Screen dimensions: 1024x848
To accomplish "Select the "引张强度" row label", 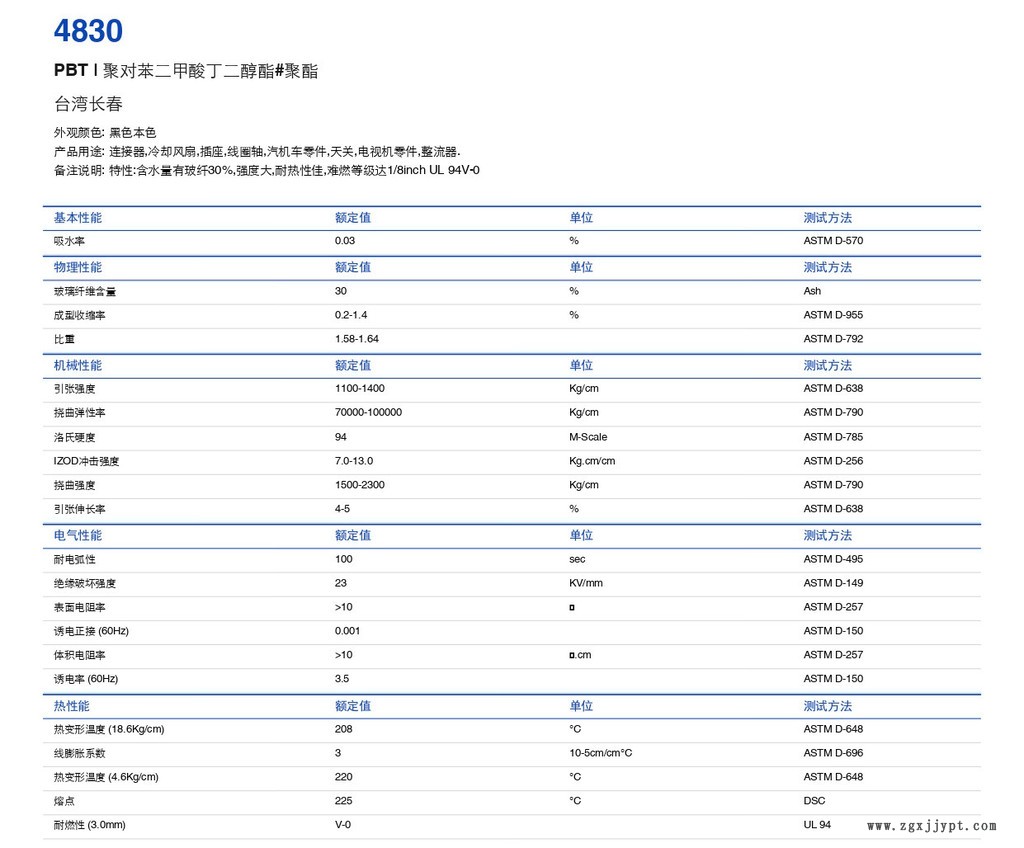I will pos(74,389).
